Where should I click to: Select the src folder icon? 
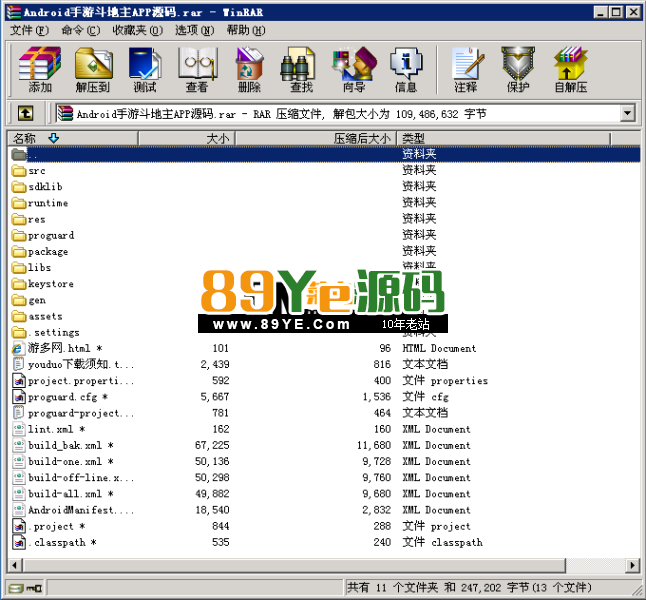(19, 171)
